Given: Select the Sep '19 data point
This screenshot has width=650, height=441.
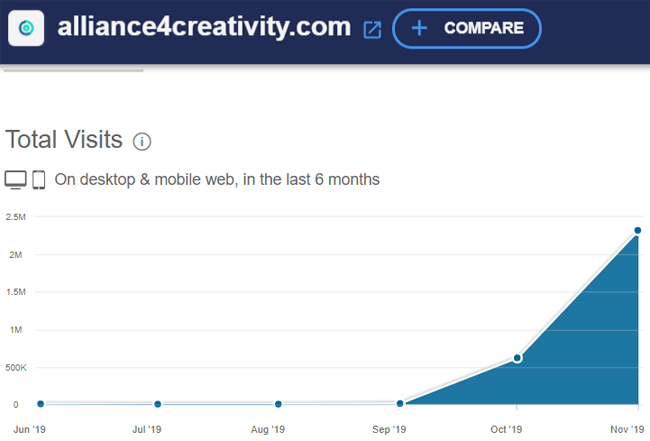Looking at the screenshot, I should tap(400, 403).
